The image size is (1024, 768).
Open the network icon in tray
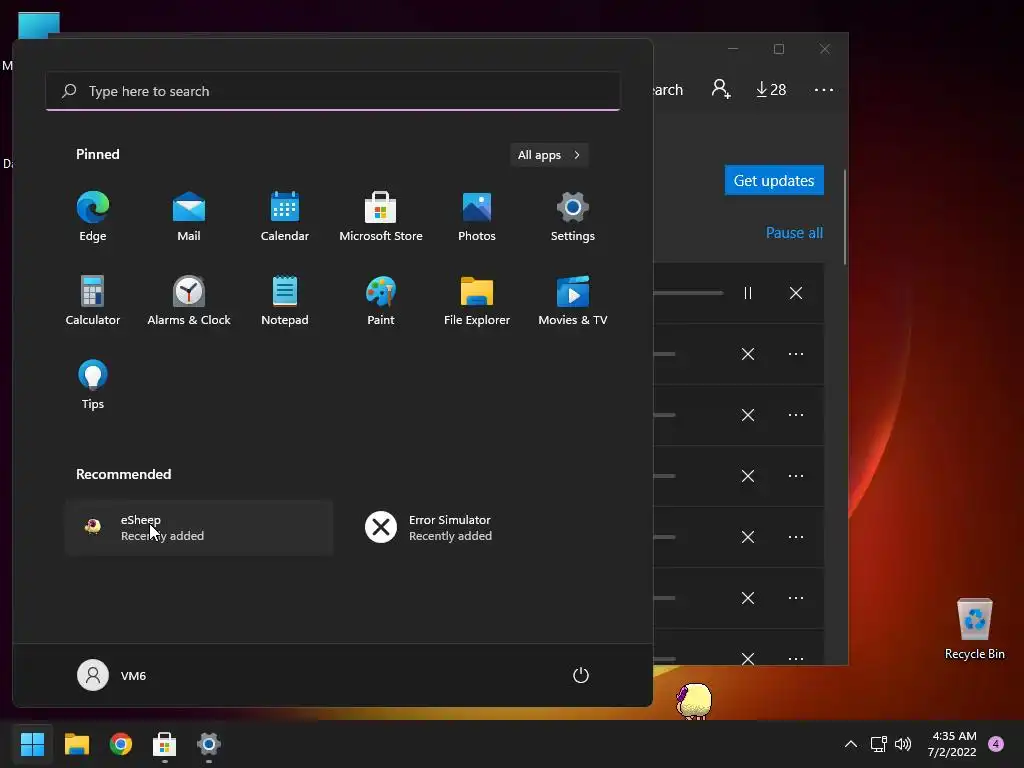pyautogui.click(x=878, y=744)
